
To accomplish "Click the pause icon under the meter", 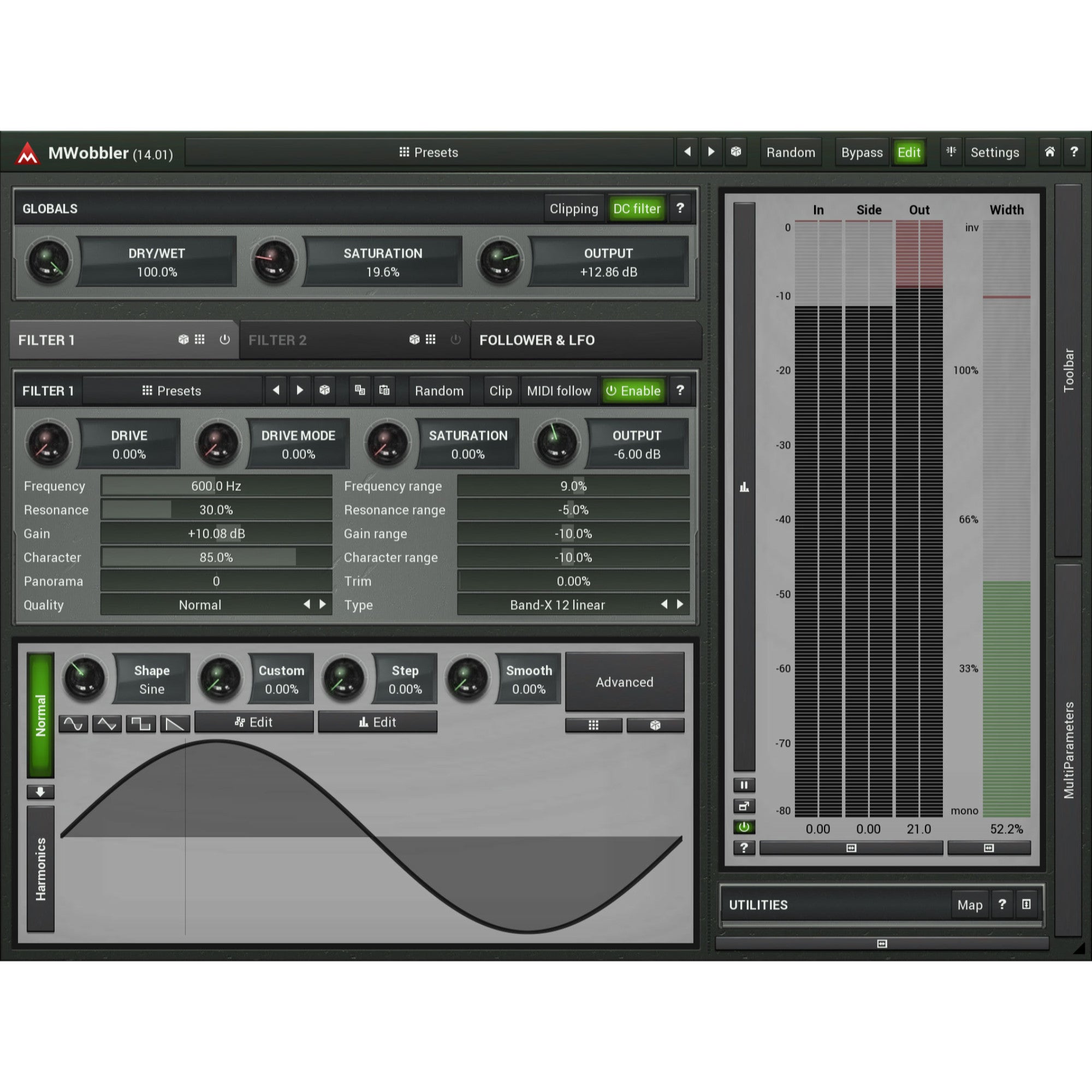I will click(x=744, y=785).
